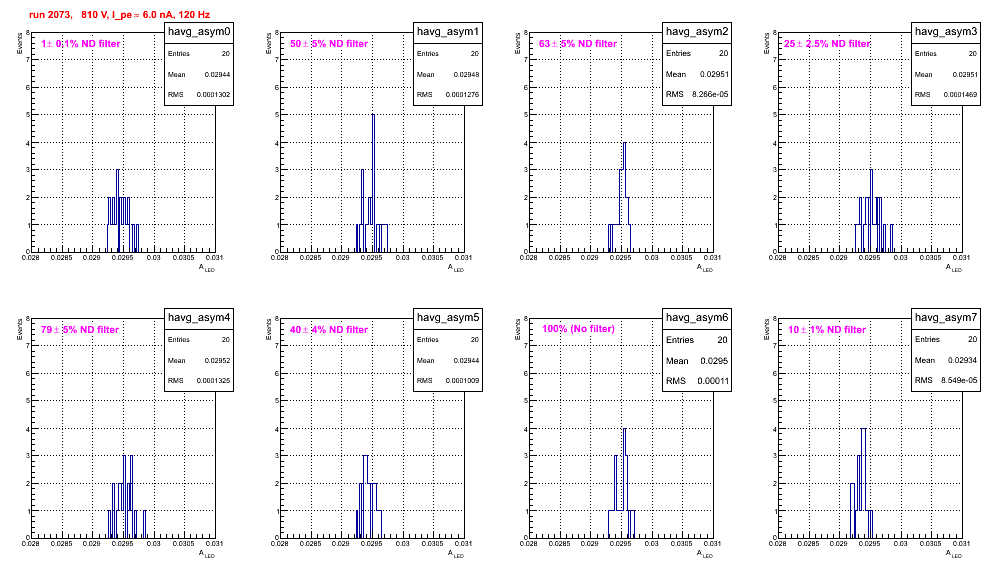Click Mean value 0.02944 in havg_asym0 box

tap(217, 75)
